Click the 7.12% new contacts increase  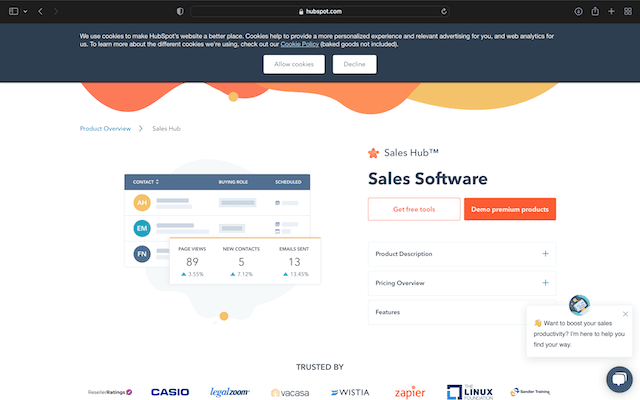click(241, 274)
